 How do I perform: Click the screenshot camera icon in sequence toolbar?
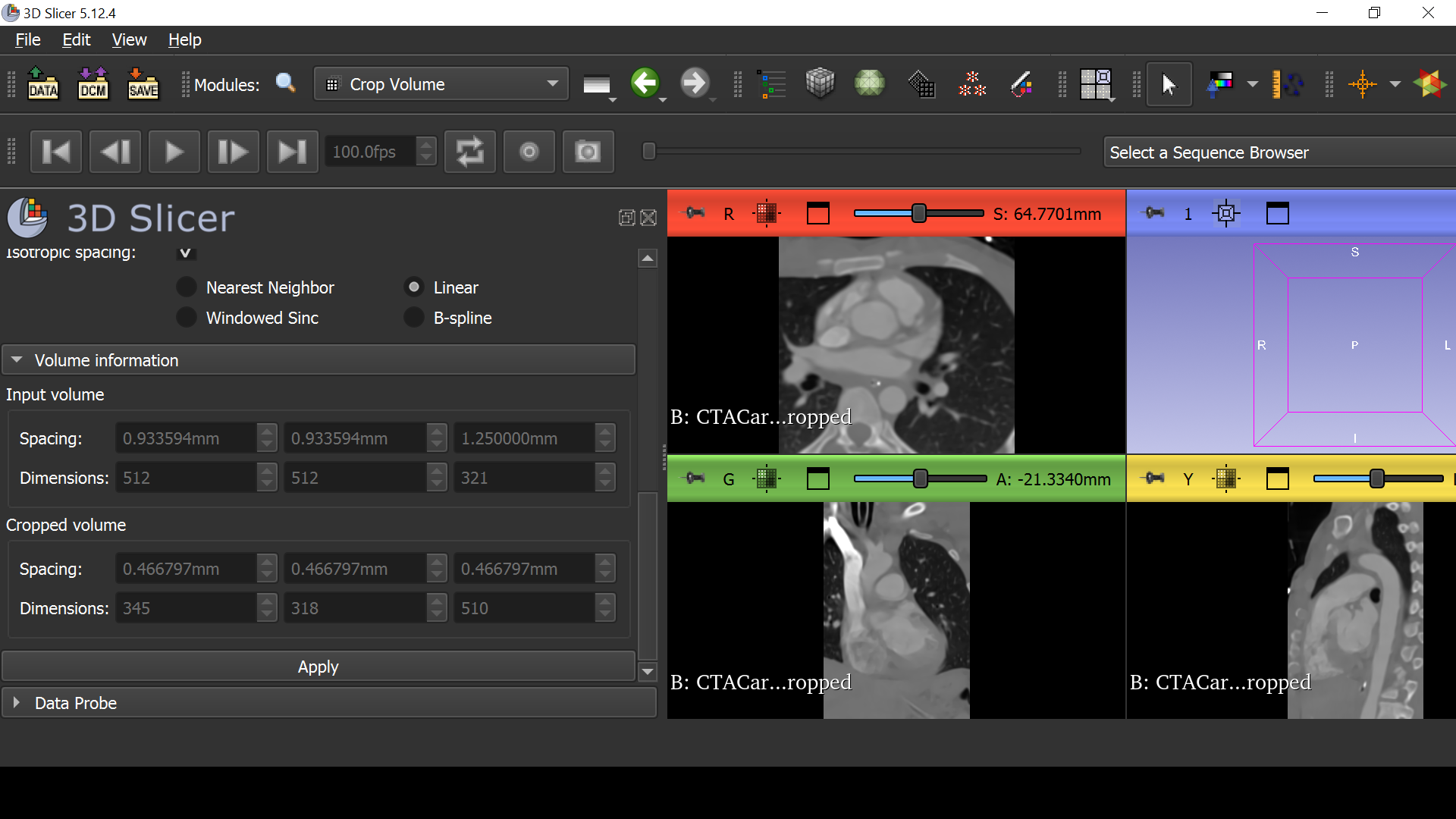click(x=588, y=152)
